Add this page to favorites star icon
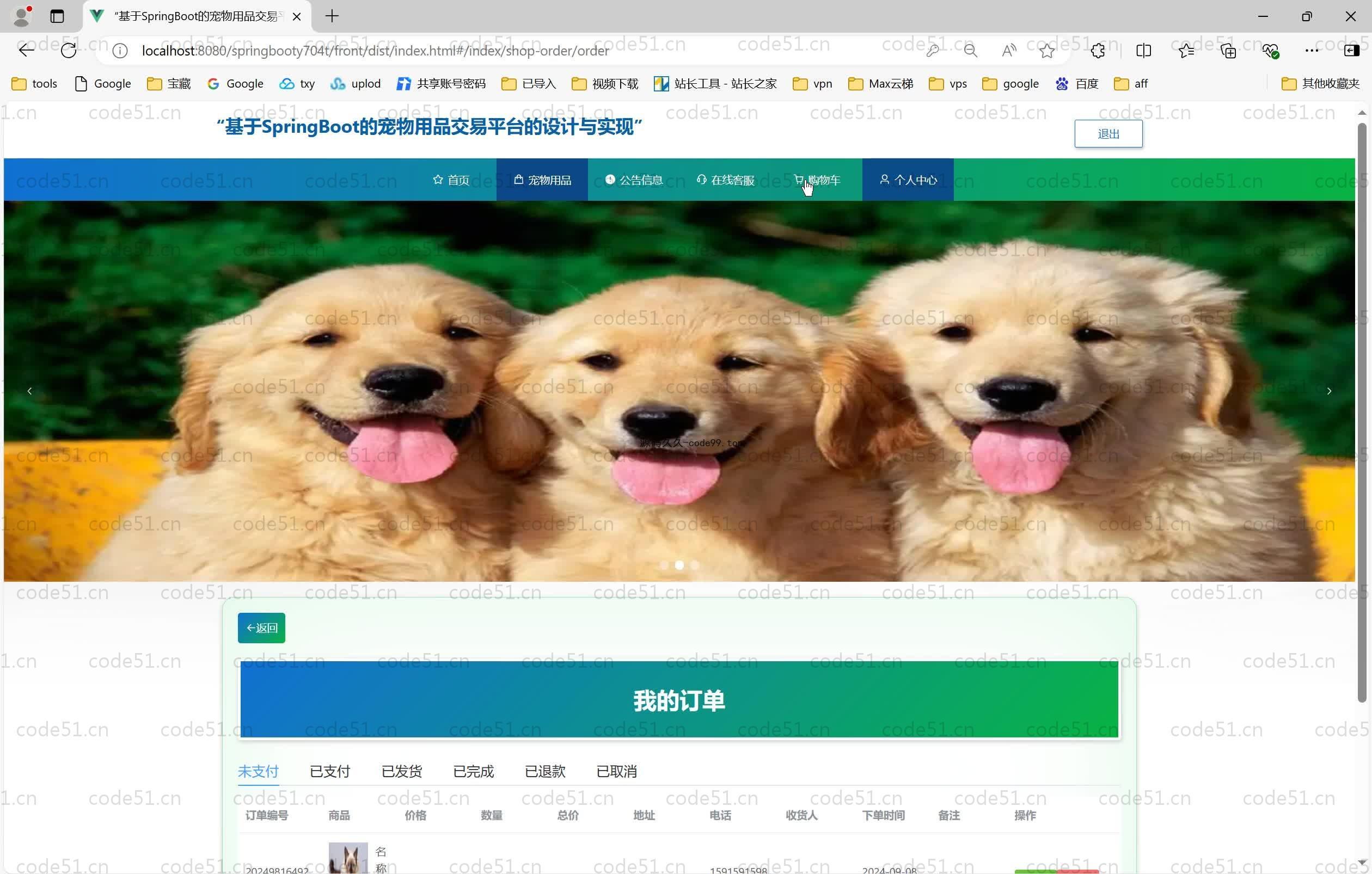The width and height of the screenshot is (1372, 874). click(x=1046, y=51)
